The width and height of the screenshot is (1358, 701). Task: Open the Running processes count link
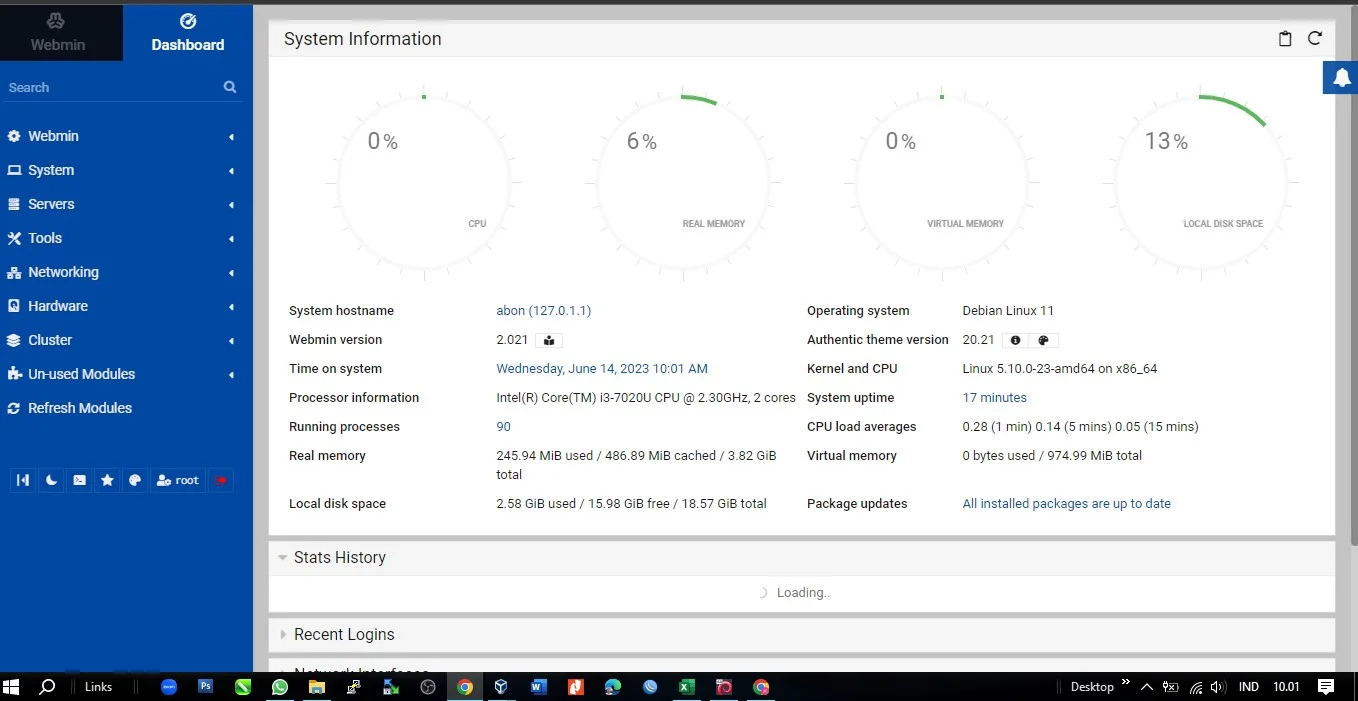(x=504, y=427)
